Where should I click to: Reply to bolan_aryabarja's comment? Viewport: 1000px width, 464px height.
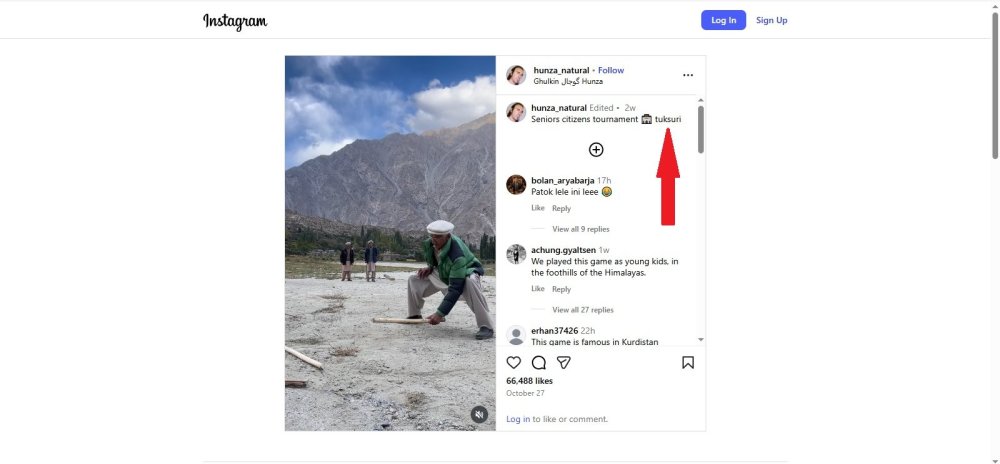(561, 208)
